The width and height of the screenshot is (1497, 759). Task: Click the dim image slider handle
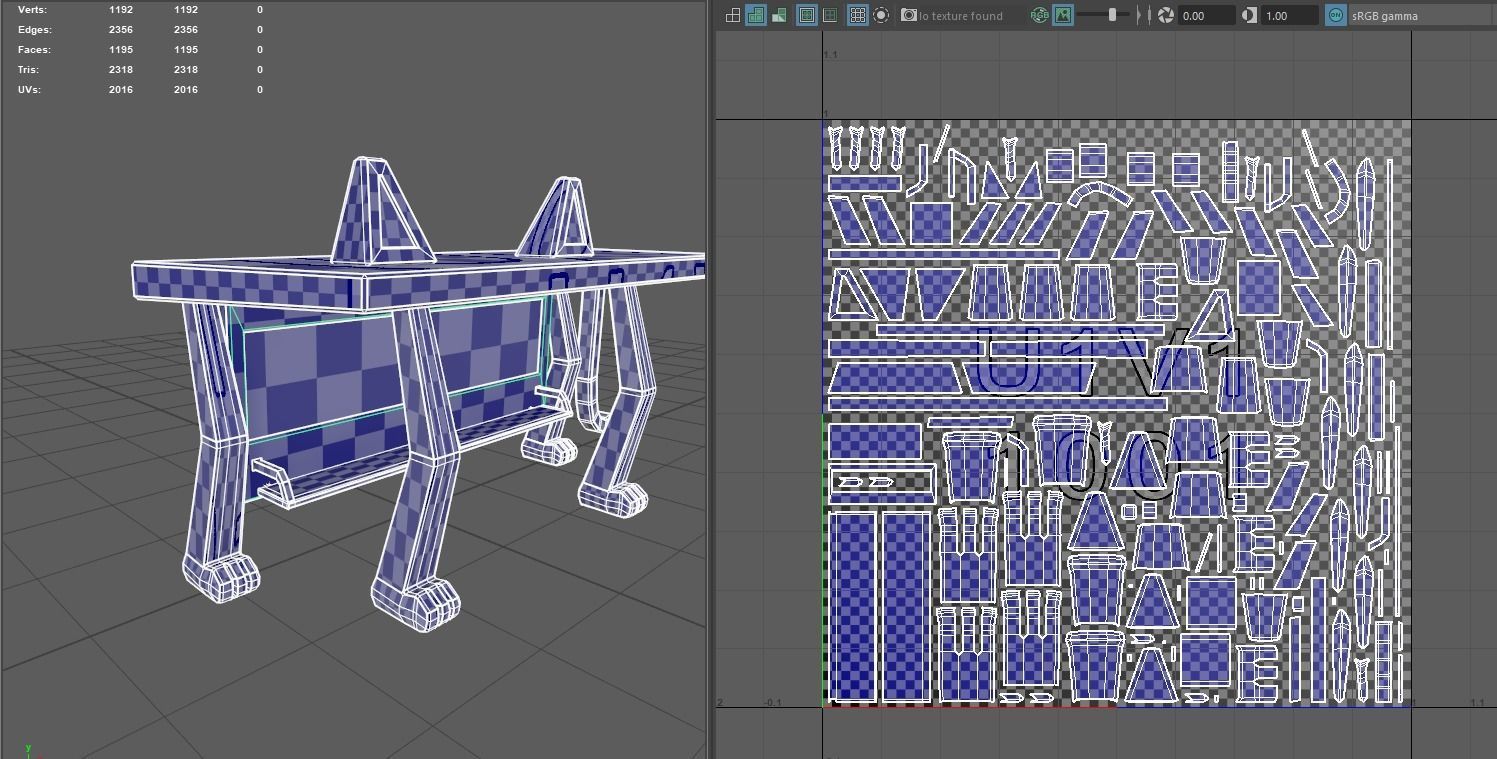click(1112, 15)
